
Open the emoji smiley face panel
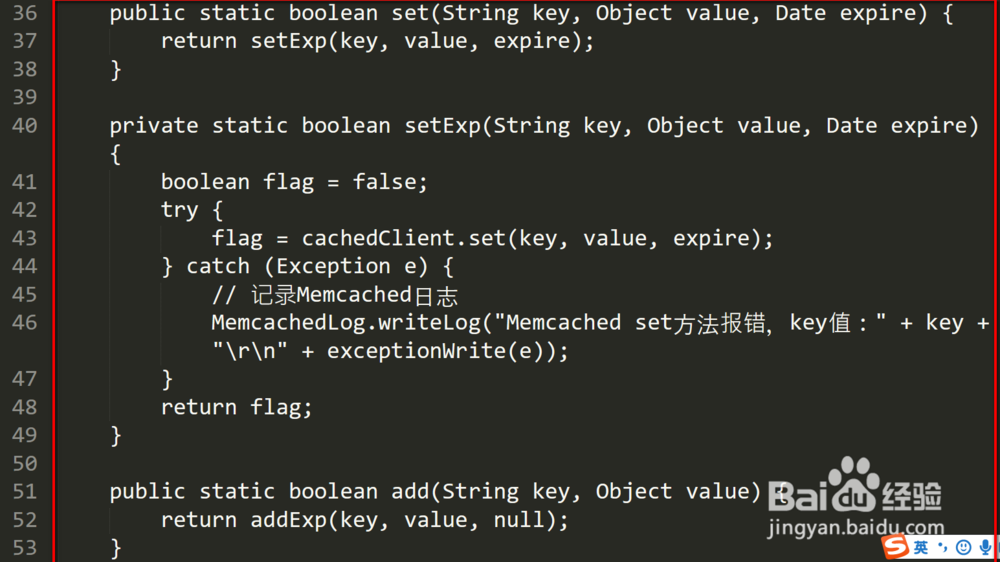coord(963,547)
